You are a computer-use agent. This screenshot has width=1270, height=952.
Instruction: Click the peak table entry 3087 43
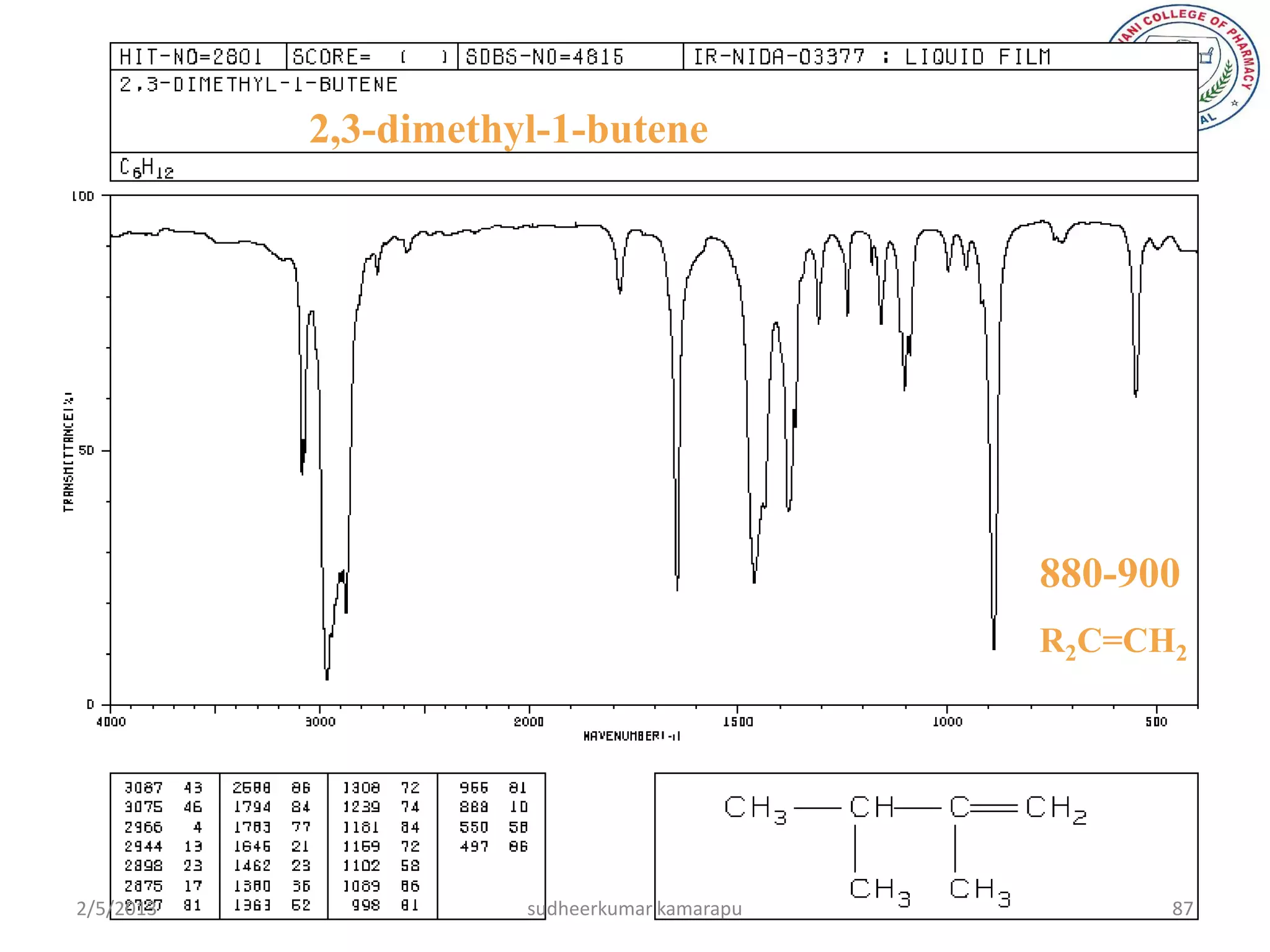(x=164, y=788)
